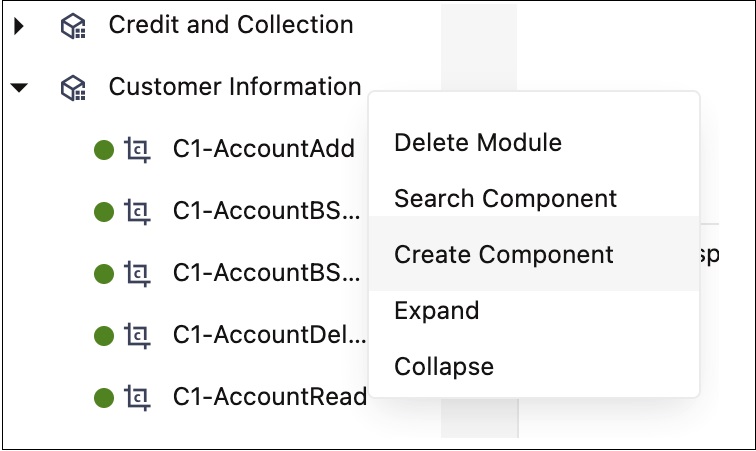Screen dimensions: 756x451
Task: Choose Delete Module from context menu
Action: 478,143
